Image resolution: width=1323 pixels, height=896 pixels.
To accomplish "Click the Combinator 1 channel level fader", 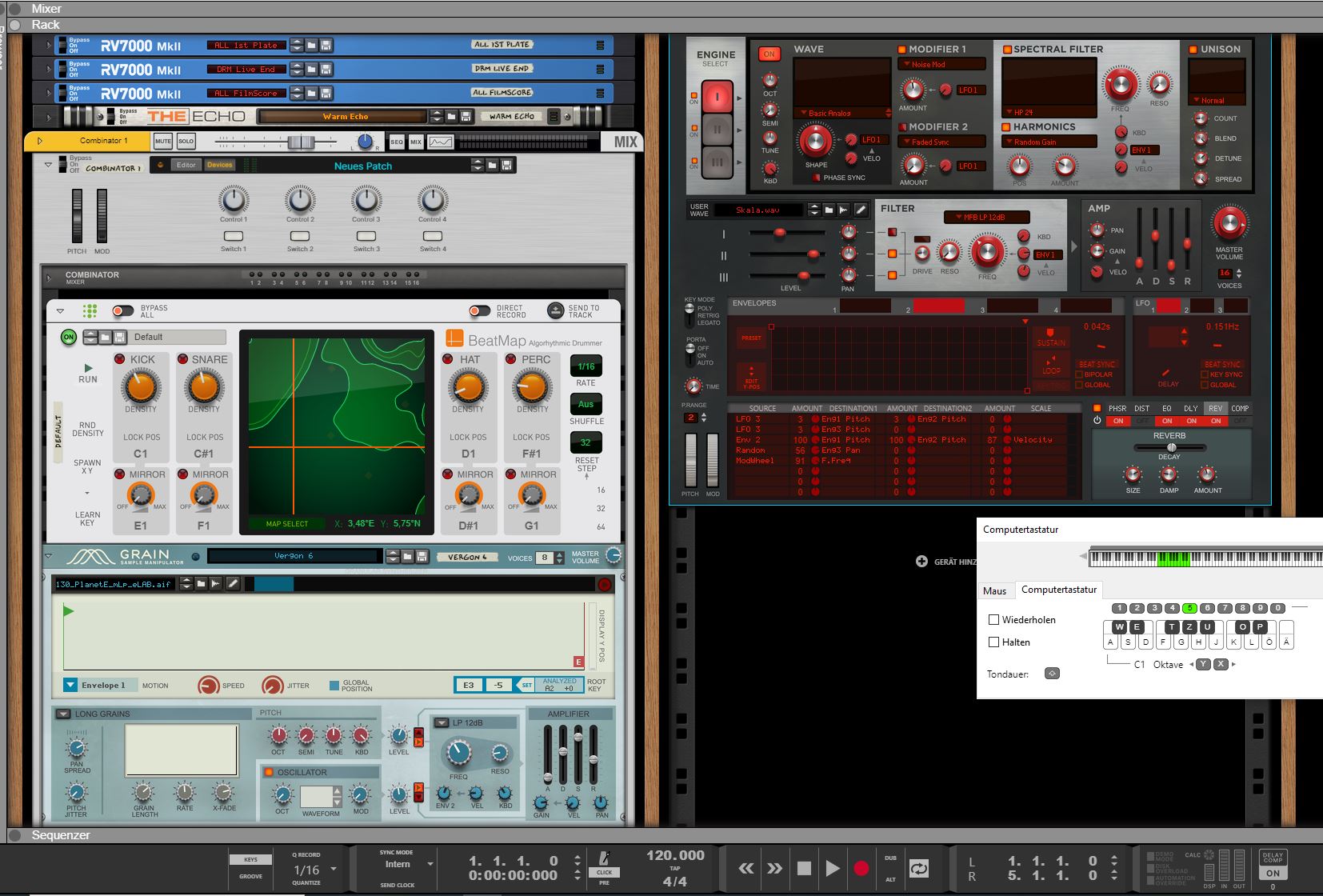I will pos(301,142).
